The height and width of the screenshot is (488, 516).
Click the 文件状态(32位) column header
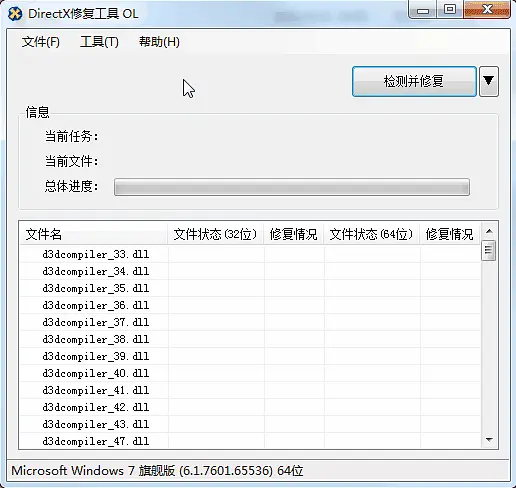(x=215, y=234)
